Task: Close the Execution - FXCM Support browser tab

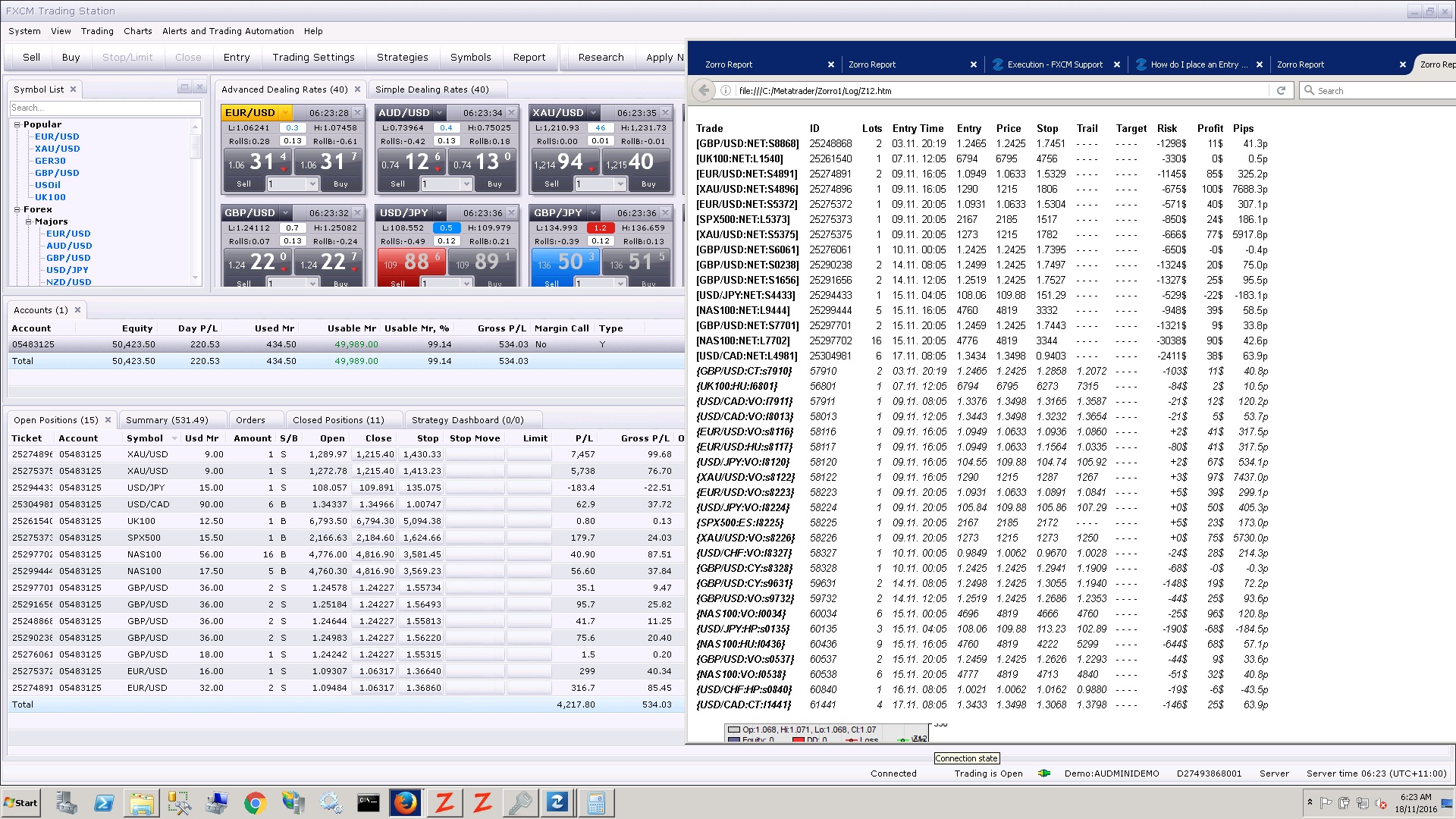Action: [x=1116, y=64]
